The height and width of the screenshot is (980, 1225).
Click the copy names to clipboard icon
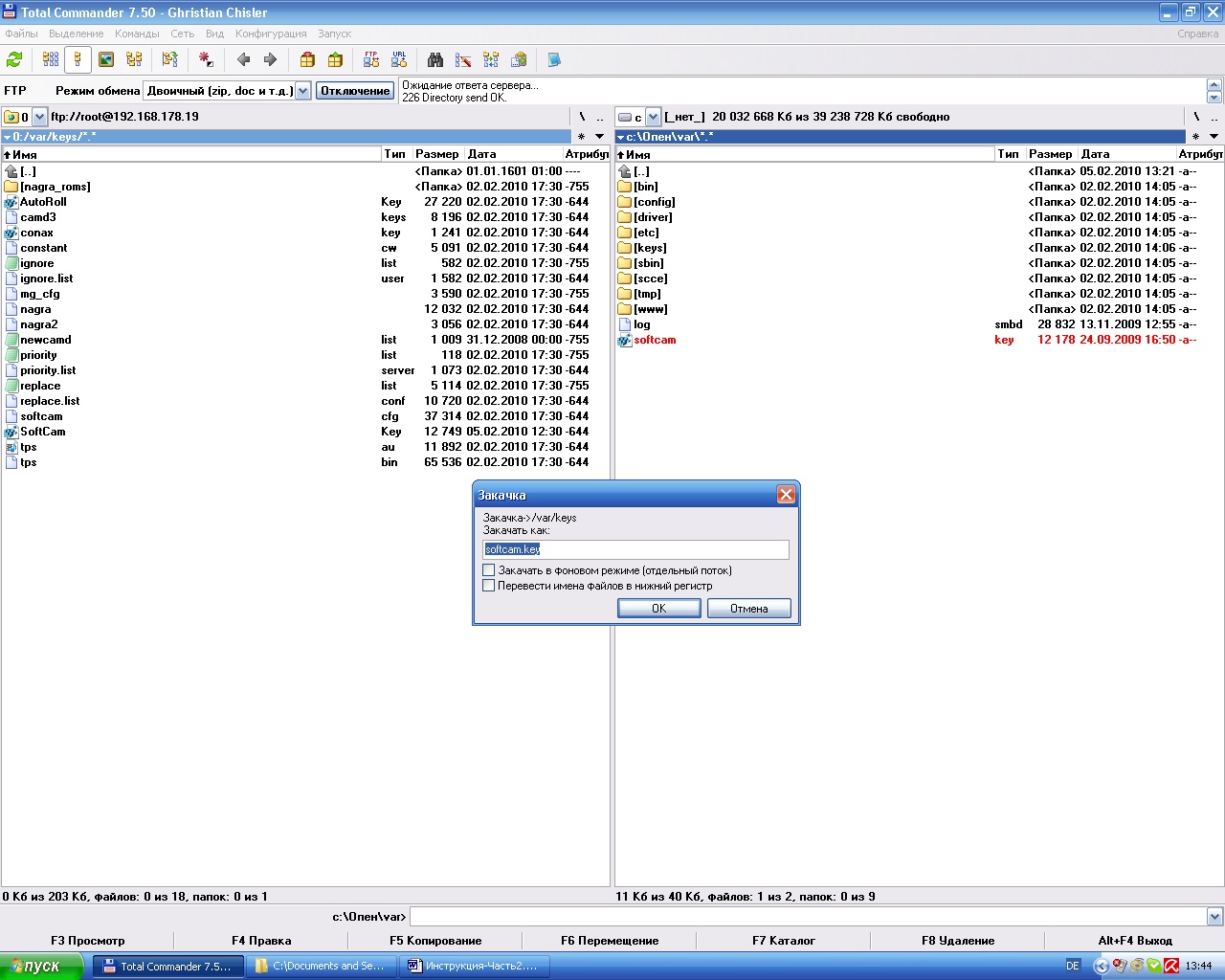pyautogui.click(x=519, y=59)
